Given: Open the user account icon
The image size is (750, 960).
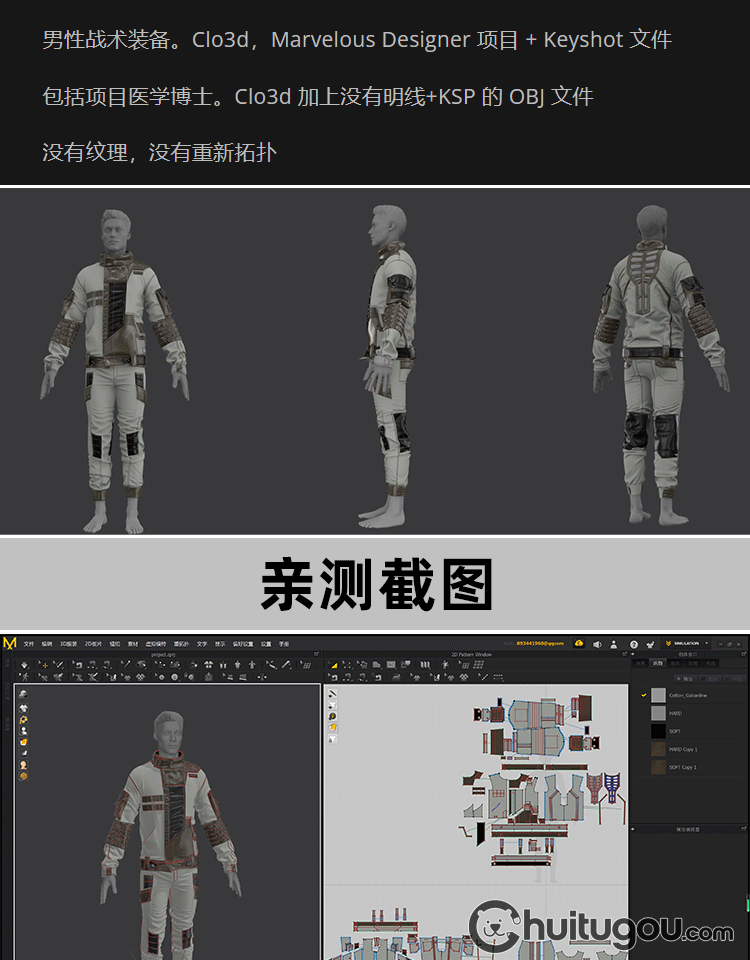Looking at the screenshot, I should [x=613, y=644].
